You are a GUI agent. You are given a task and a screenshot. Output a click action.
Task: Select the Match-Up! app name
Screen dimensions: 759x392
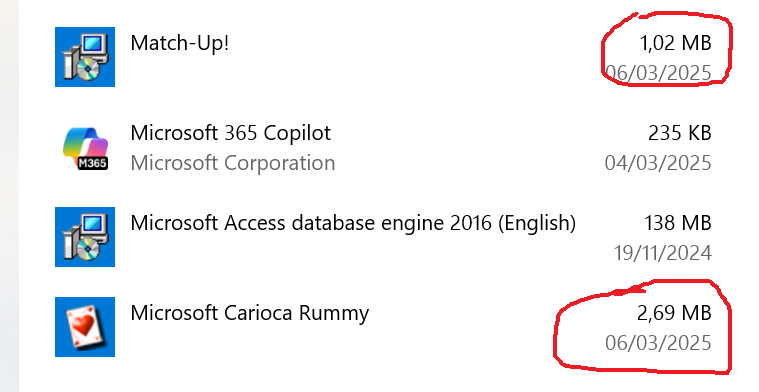[x=180, y=43]
